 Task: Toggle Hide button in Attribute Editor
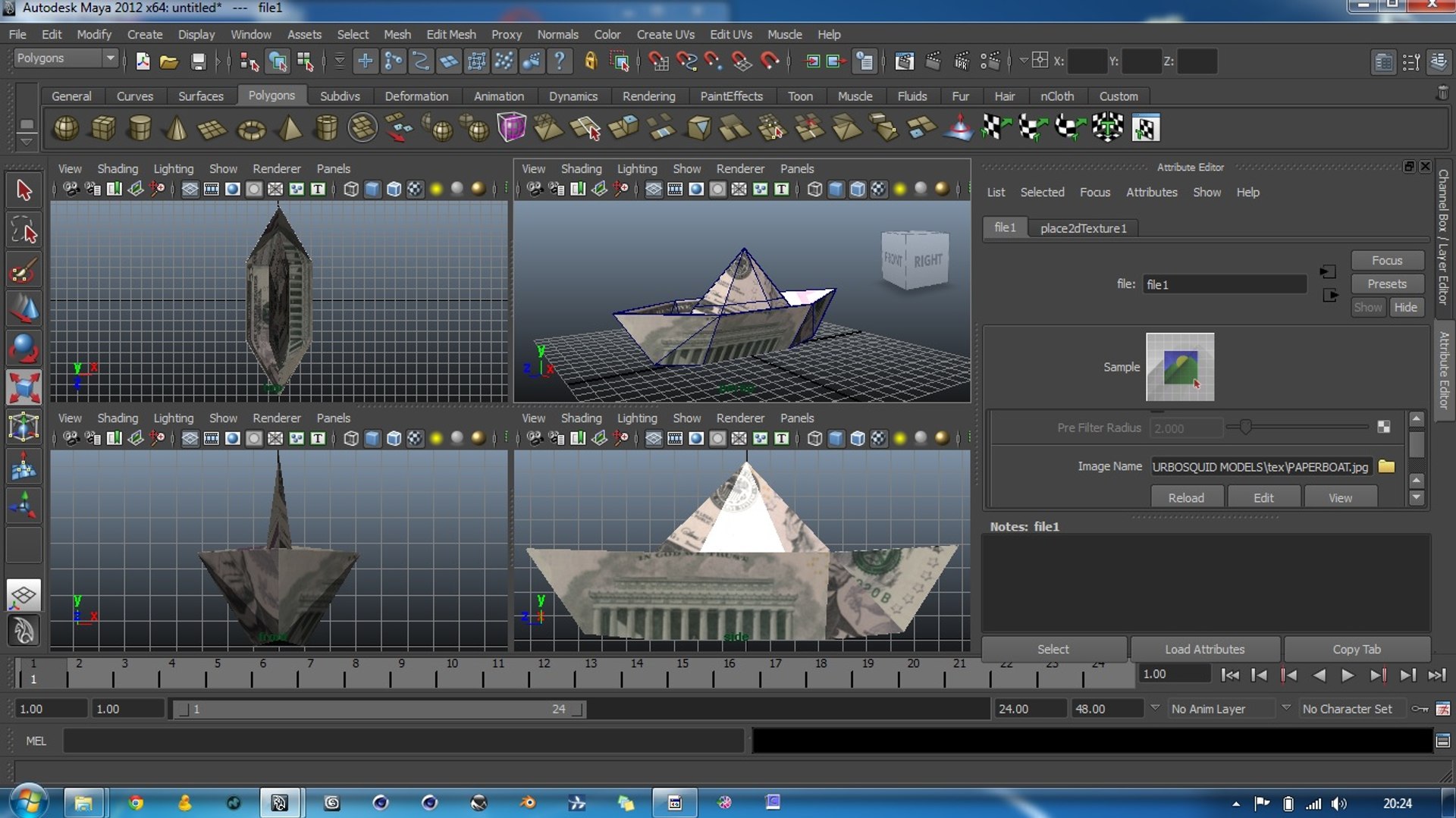1405,307
